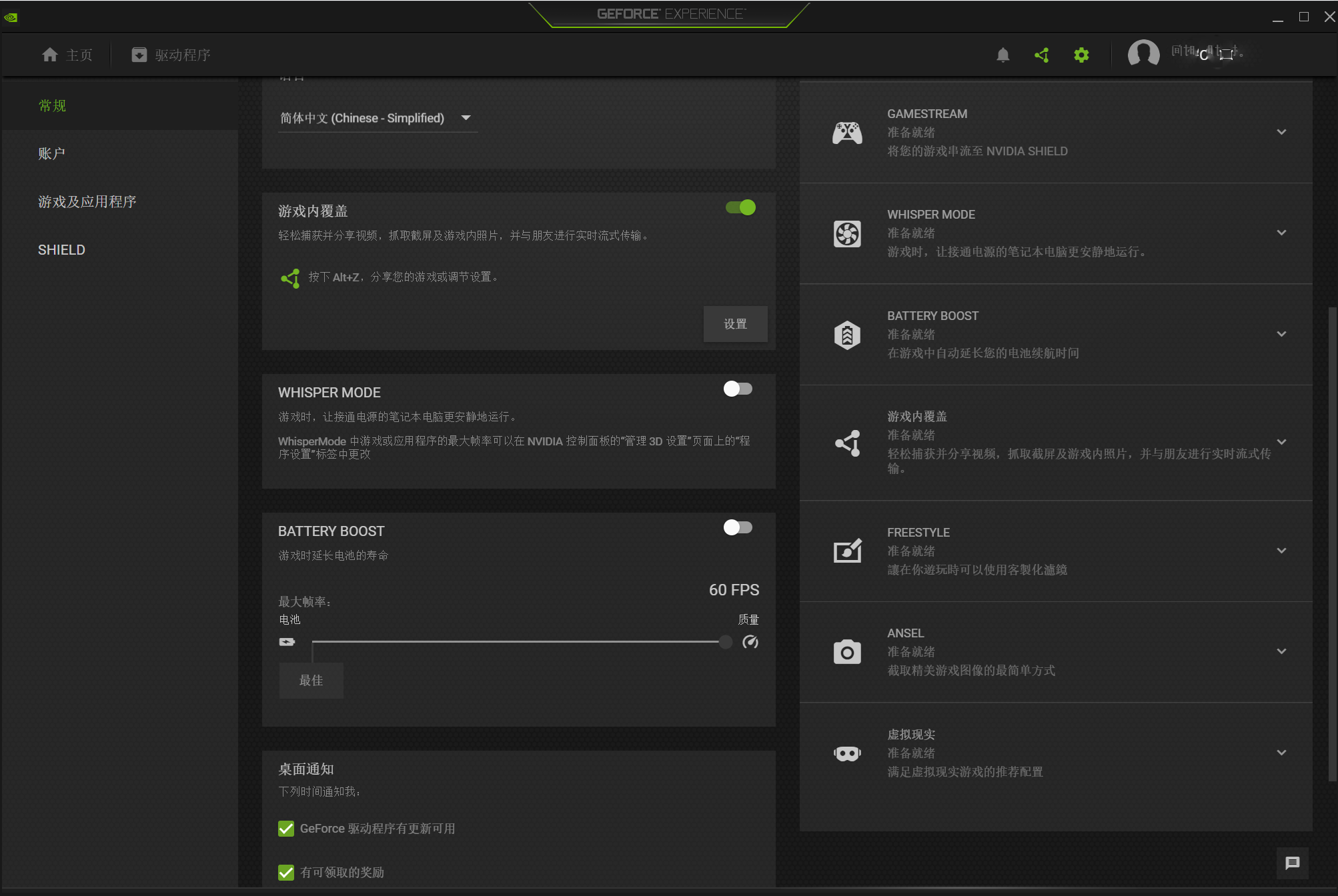
Task: Click 讓在你遊玩時可以使用客製化濾鏡 description
Action: tap(977, 570)
